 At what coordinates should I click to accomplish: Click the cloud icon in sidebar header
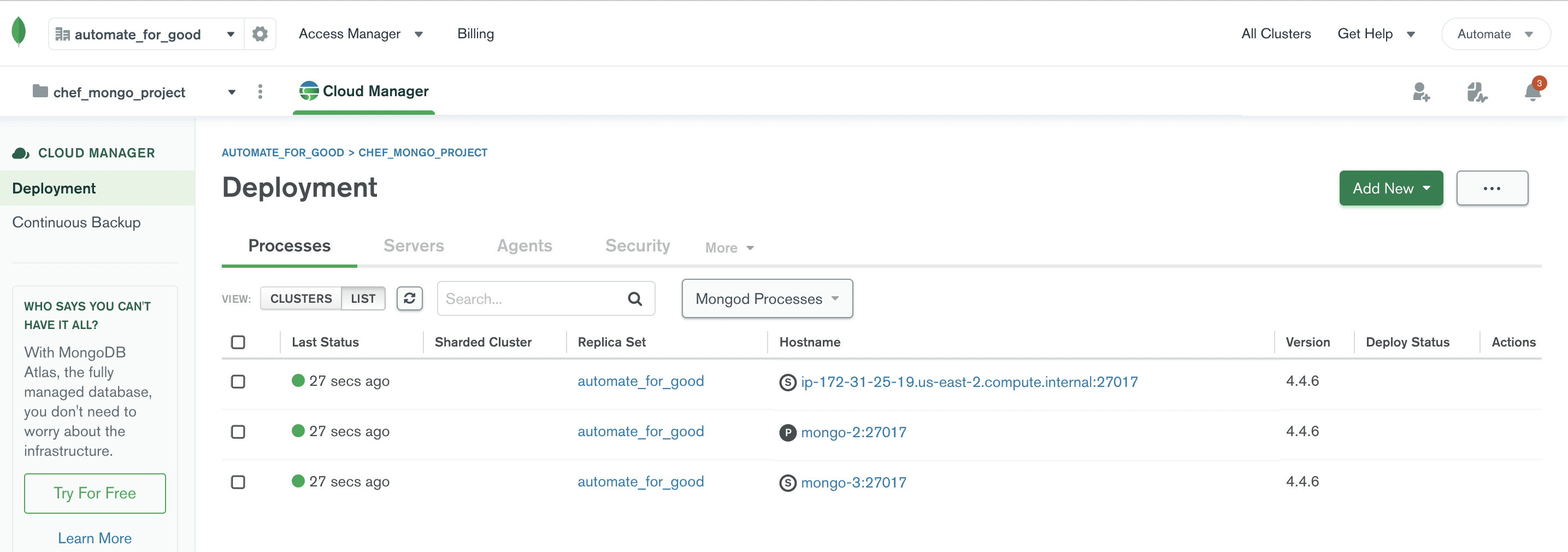coord(21,154)
